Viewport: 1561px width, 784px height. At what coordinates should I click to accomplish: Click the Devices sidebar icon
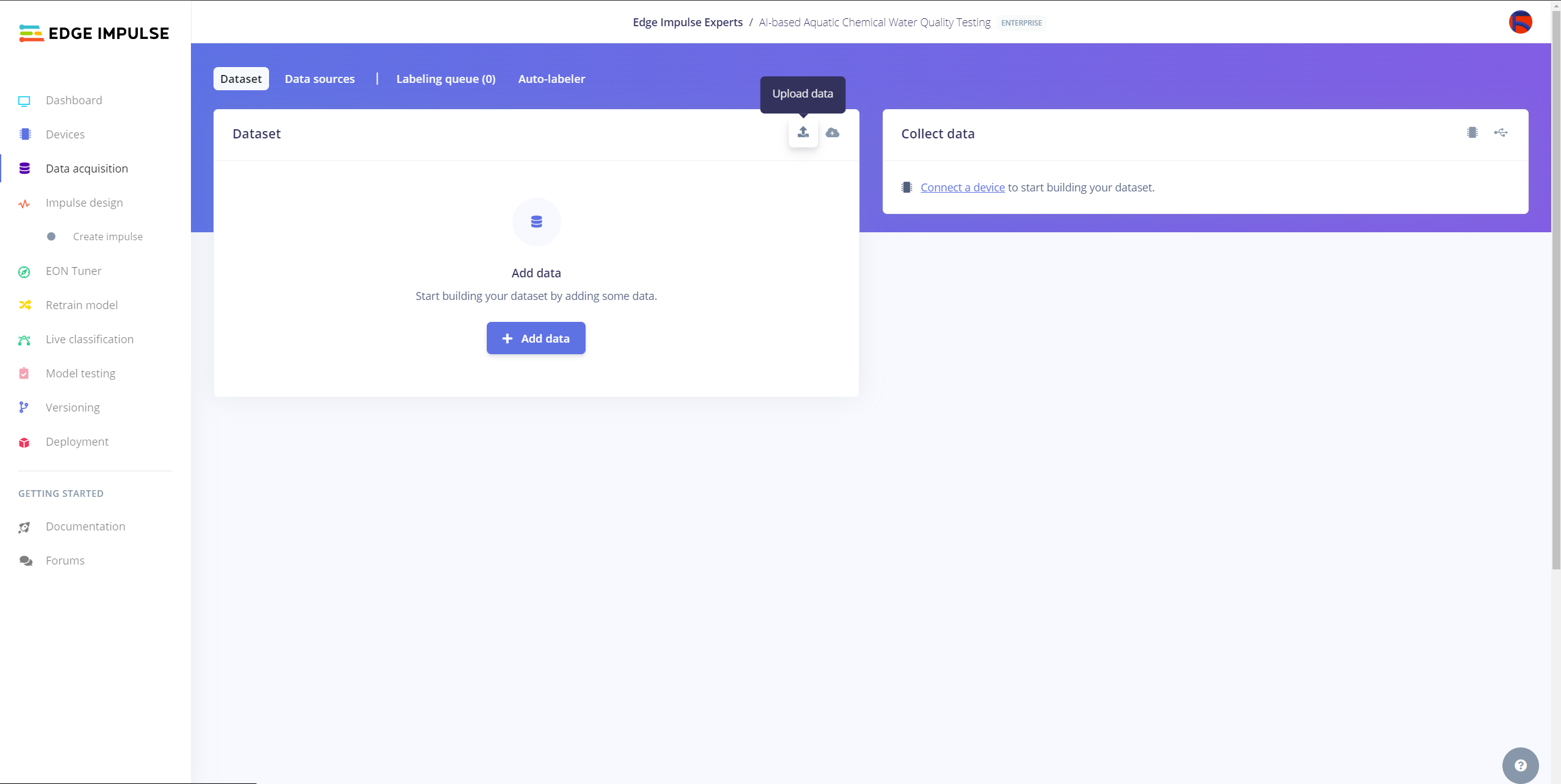pos(25,134)
